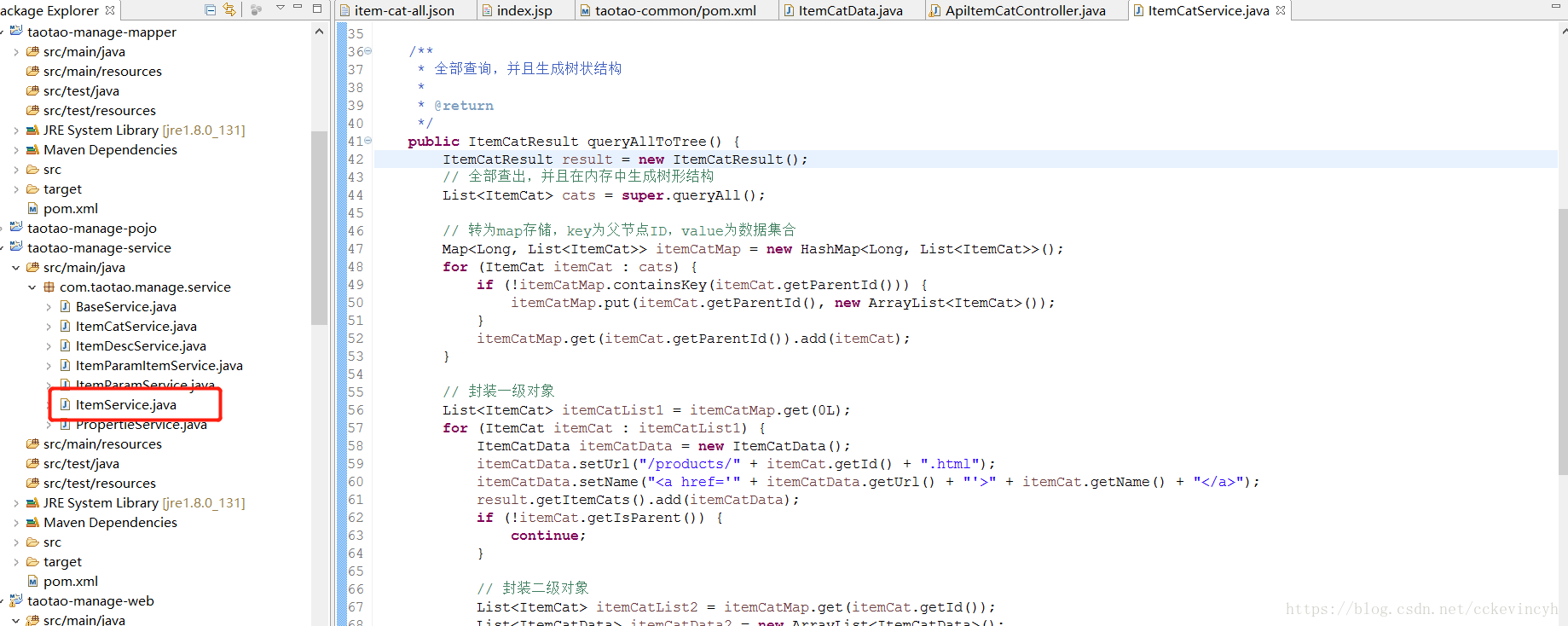Screen dimensions: 1568x626
Task: Switch to the index.jsp editor tab
Action: pyautogui.click(x=518, y=10)
